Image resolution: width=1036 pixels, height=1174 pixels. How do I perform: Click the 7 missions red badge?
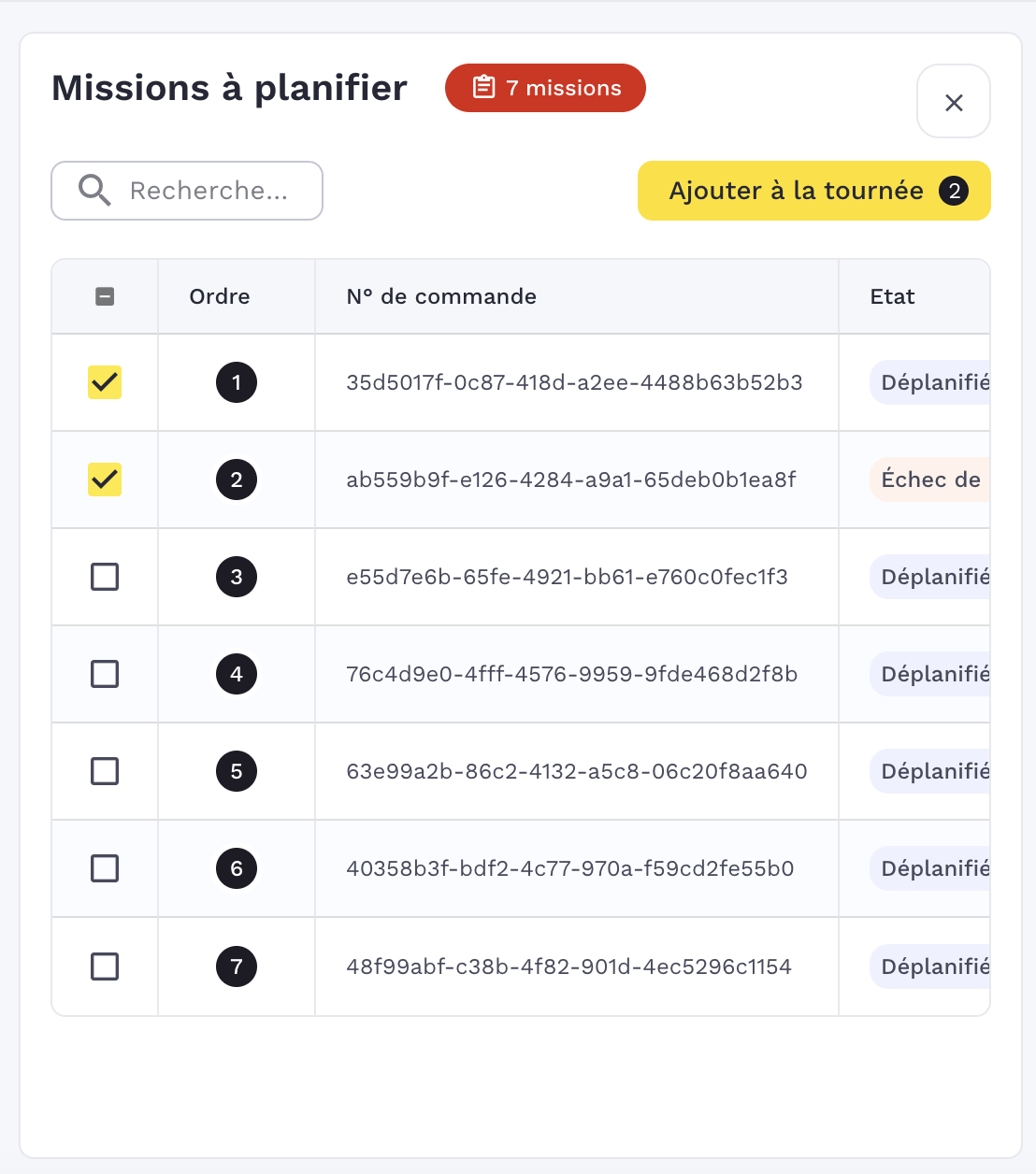tap(545, 88)
